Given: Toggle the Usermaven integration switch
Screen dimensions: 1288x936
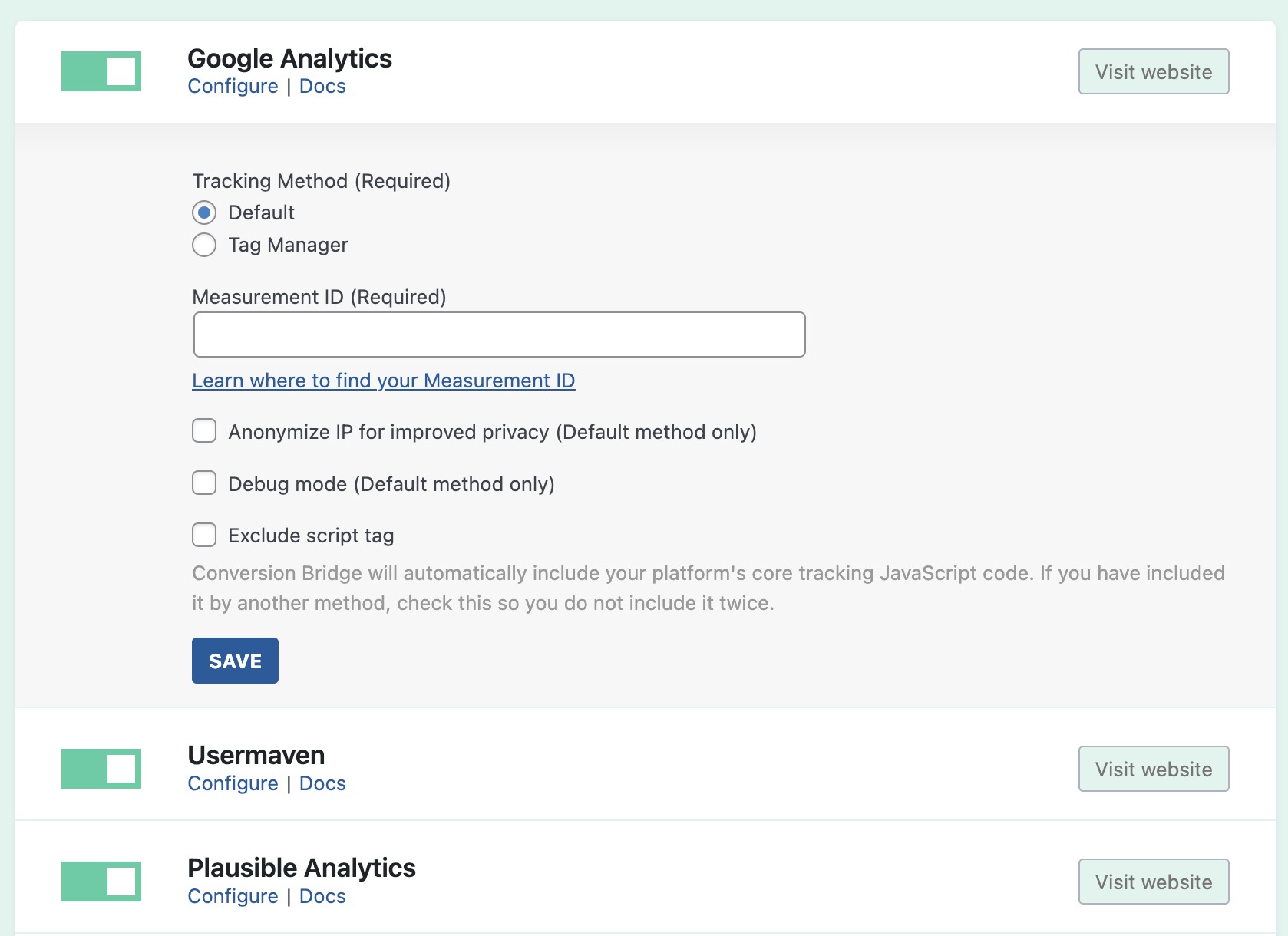Looking at the screenshot, I should pyautogui.click(x=101, y=769).
